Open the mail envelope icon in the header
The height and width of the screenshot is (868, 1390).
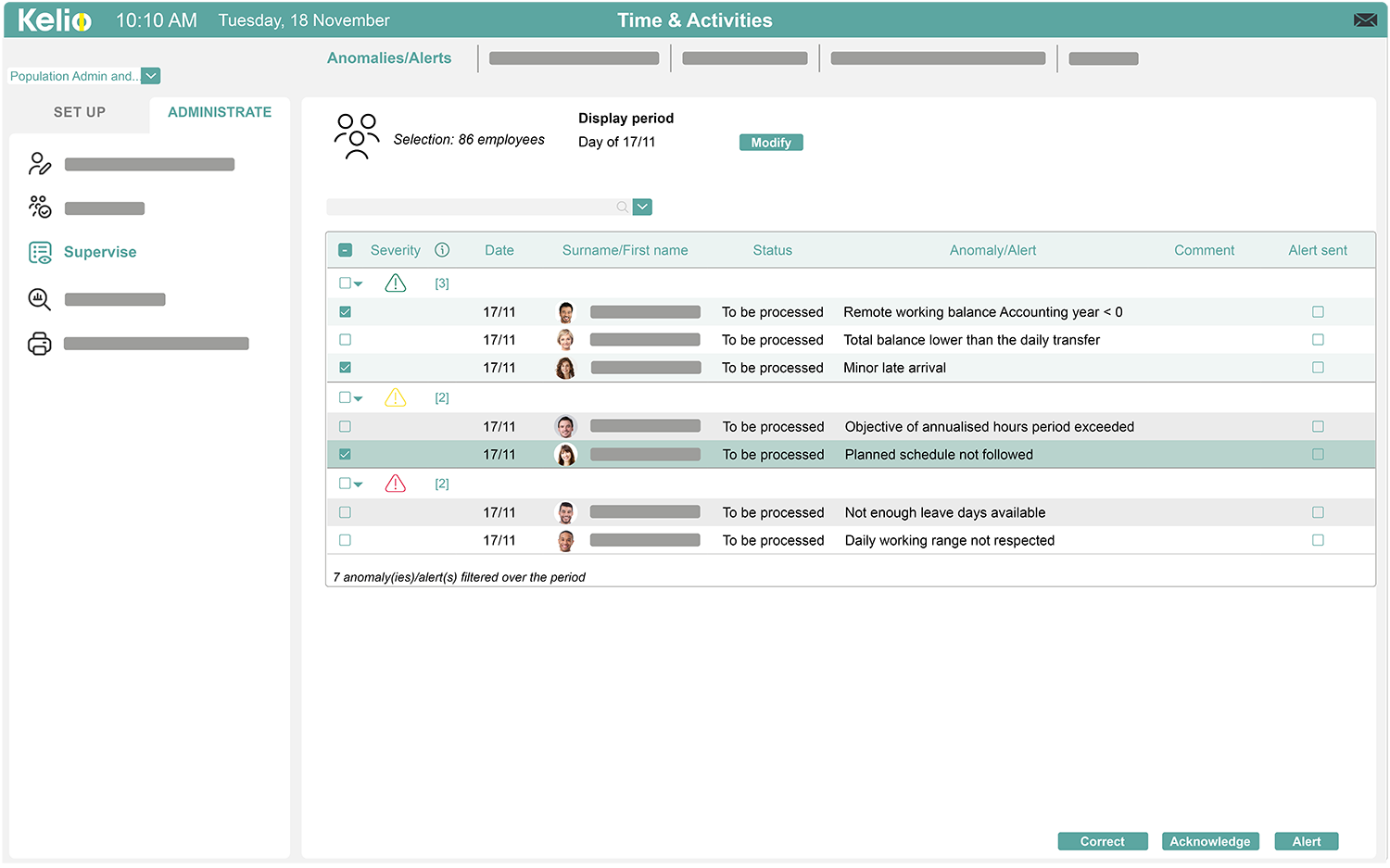click(x=1365, y=19)
